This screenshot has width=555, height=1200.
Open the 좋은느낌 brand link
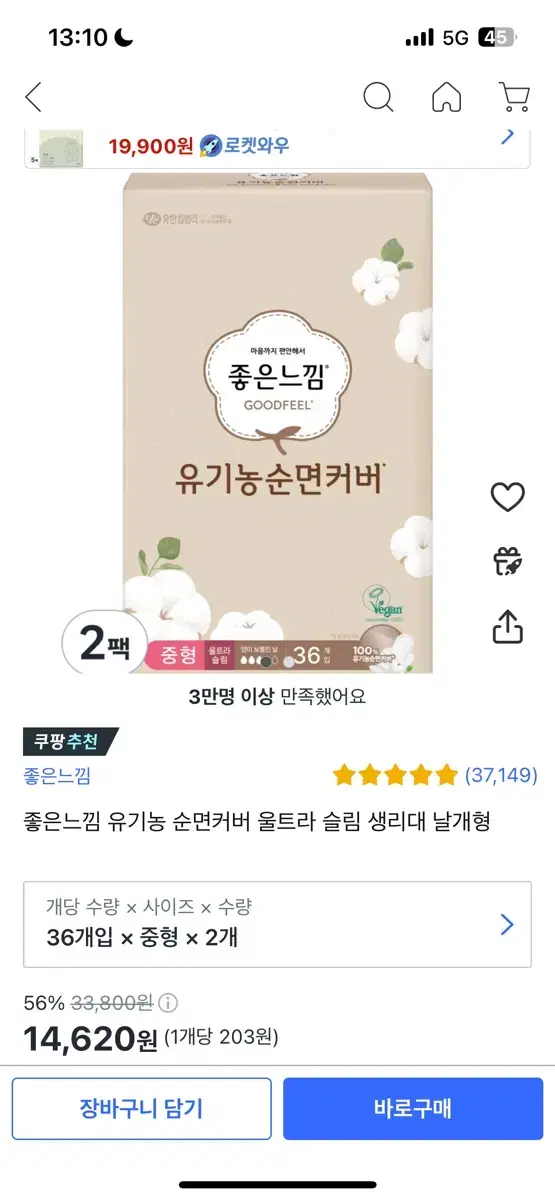coord(57,775)
